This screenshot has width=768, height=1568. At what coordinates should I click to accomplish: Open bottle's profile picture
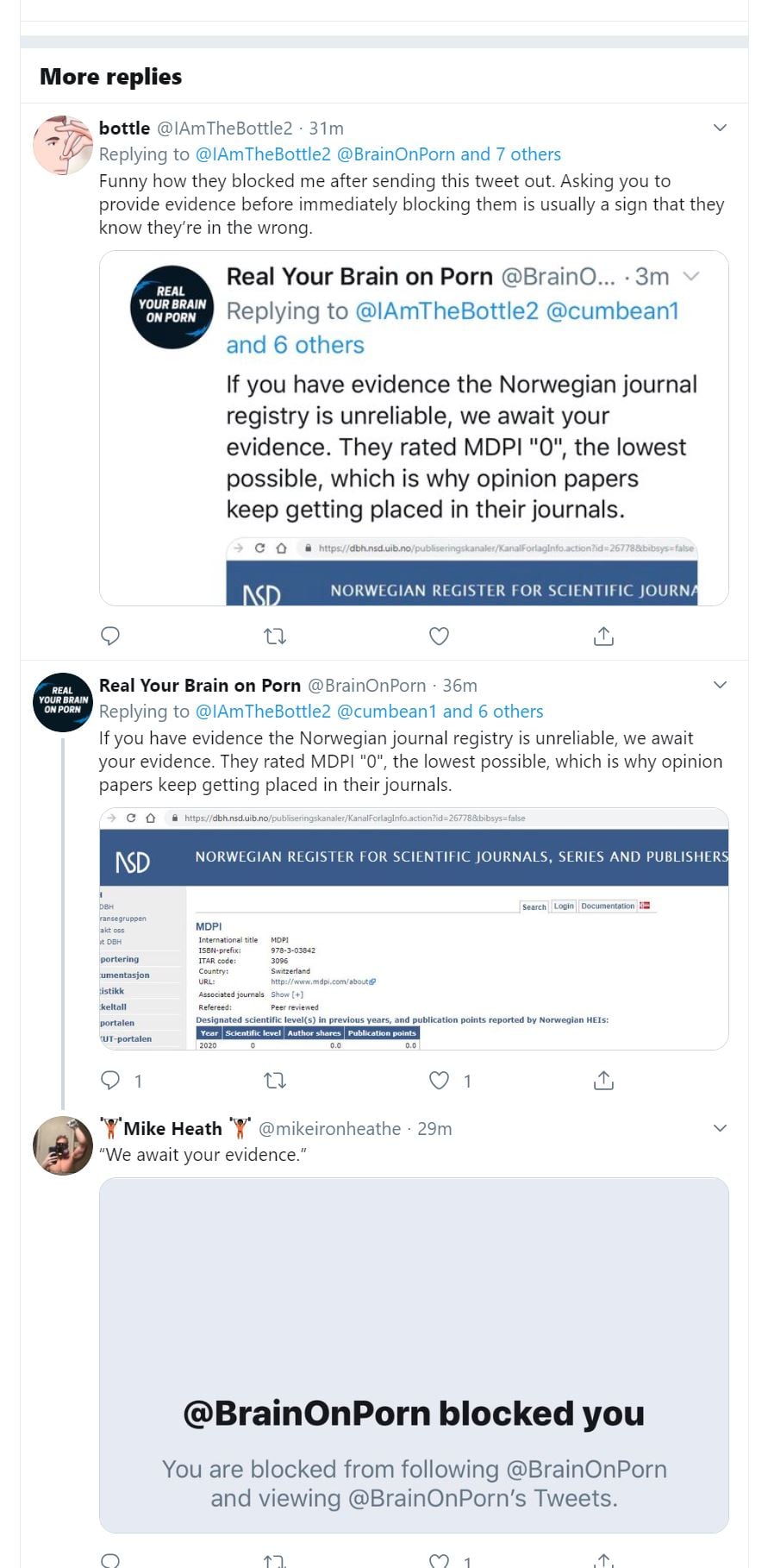pos(62,145)
